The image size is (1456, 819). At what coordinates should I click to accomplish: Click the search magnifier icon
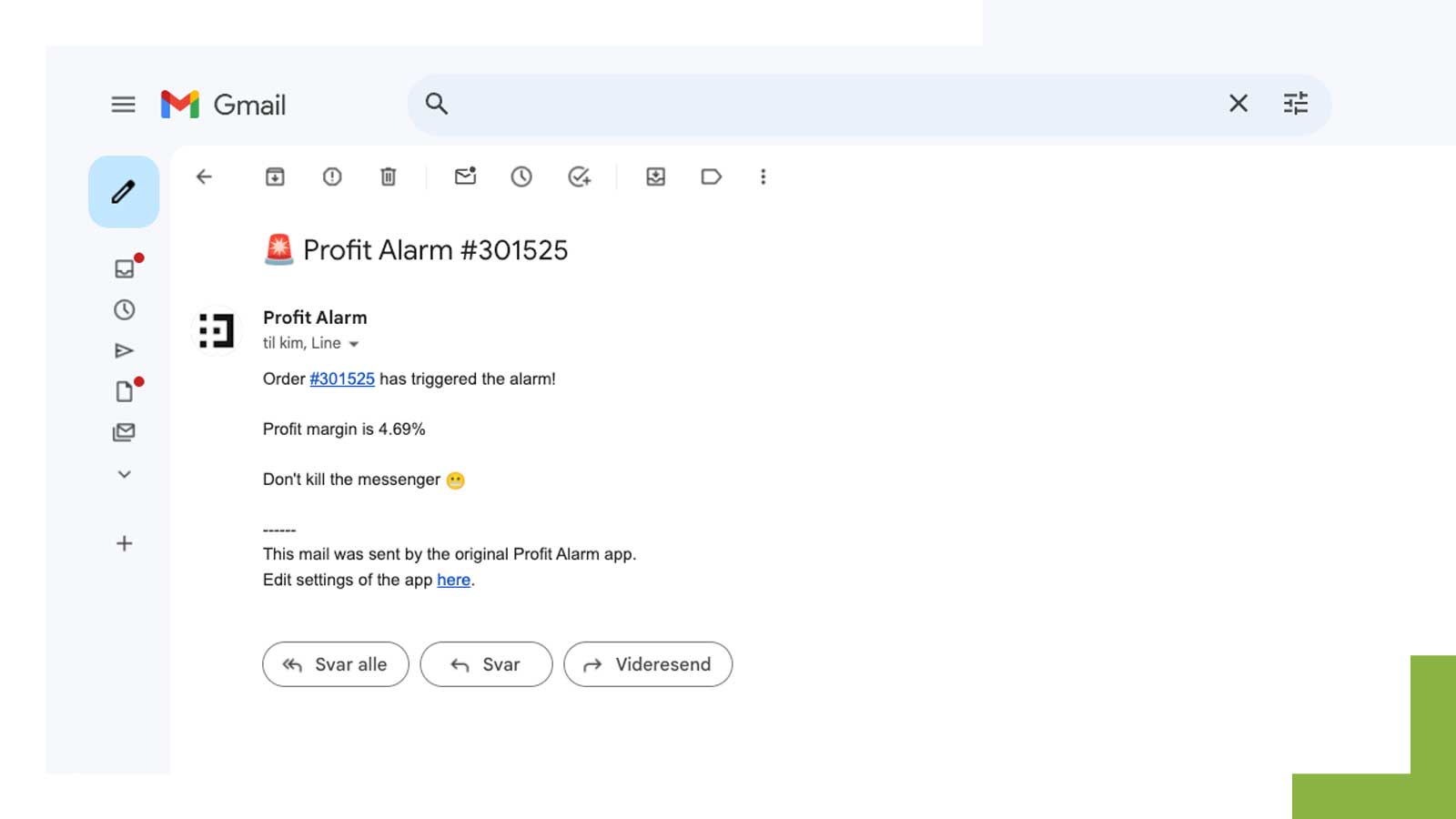pyautogui.click(x=437, y=104)
